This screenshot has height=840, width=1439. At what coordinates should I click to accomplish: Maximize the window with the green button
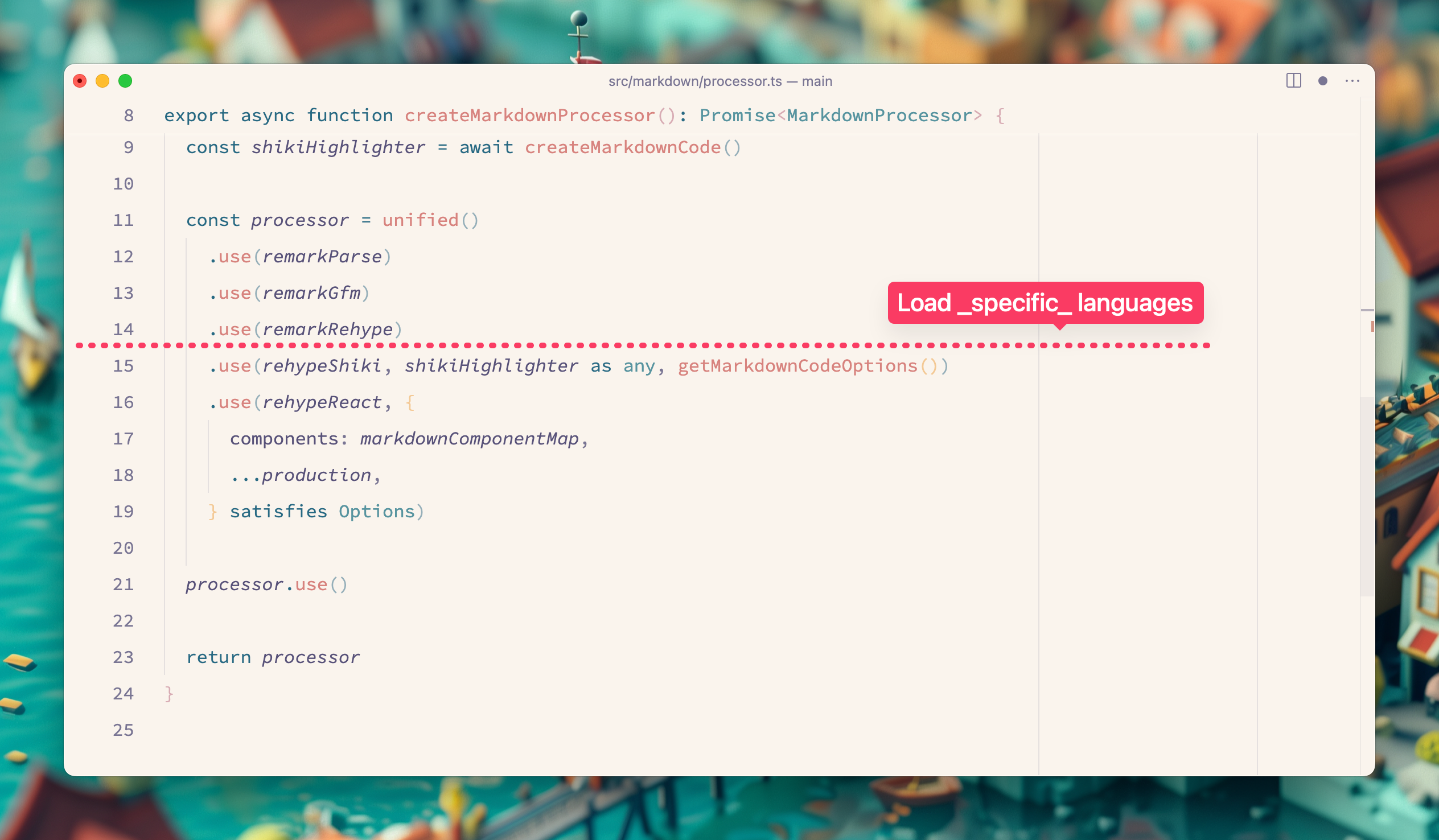tap(125, 81)
